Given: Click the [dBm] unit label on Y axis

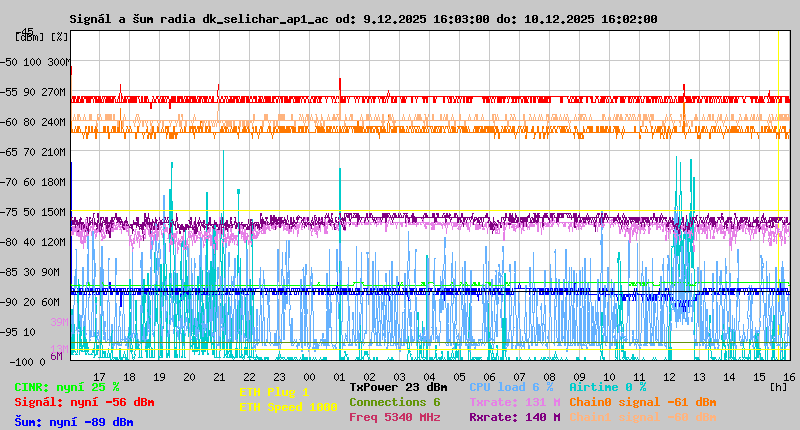Looking at the screenshot, I should (x=28, y=37).
